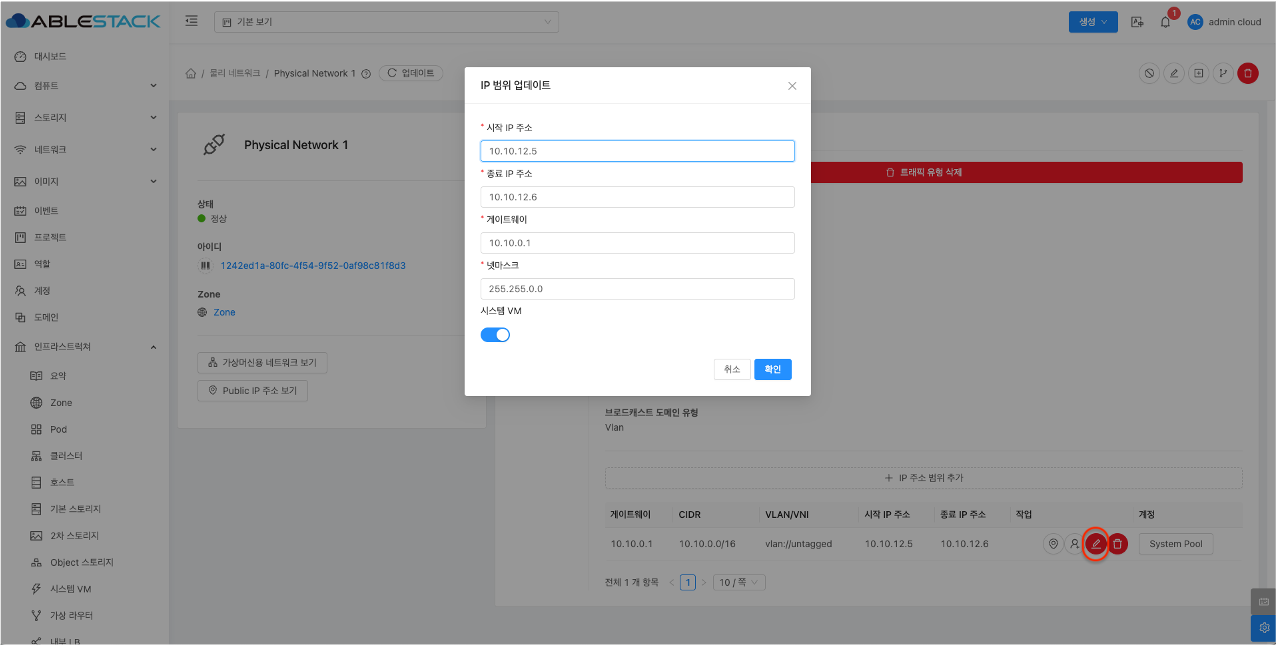Open the 10 / 쪽 page size dropdown
This screenshot has width=1277, height=645.
739,582
